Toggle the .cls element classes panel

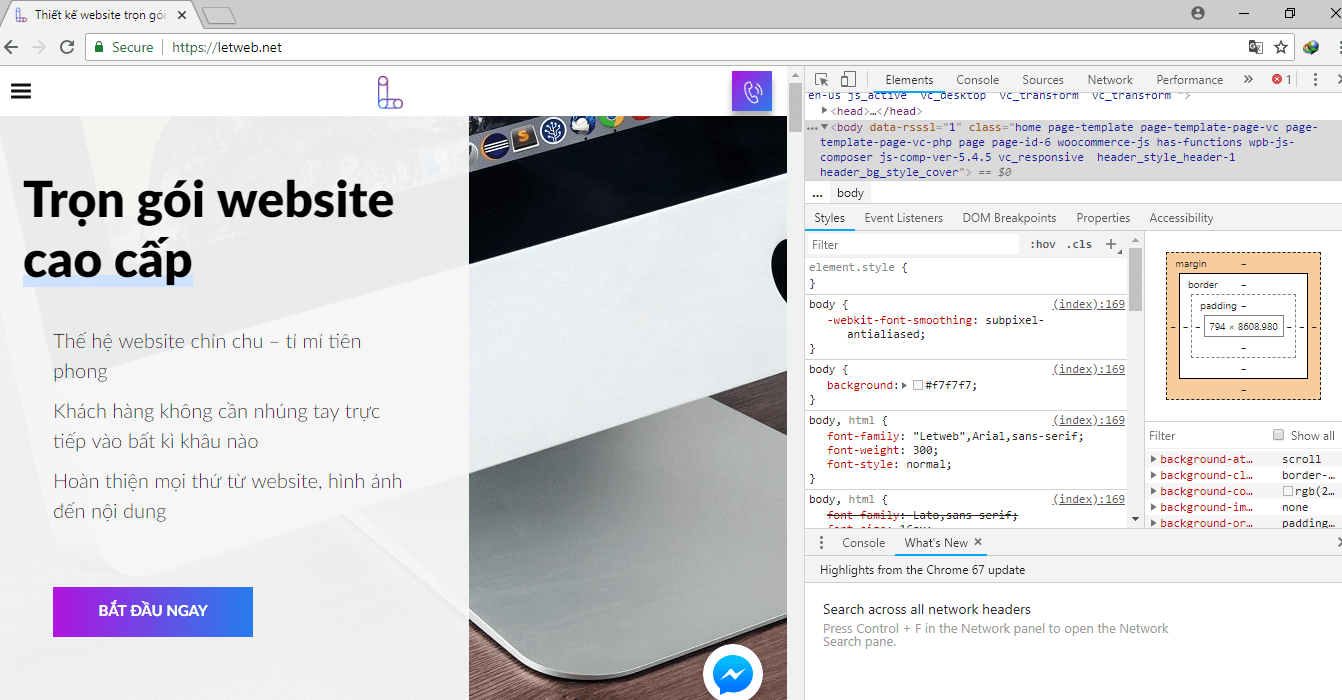[x=1079, y=244]
